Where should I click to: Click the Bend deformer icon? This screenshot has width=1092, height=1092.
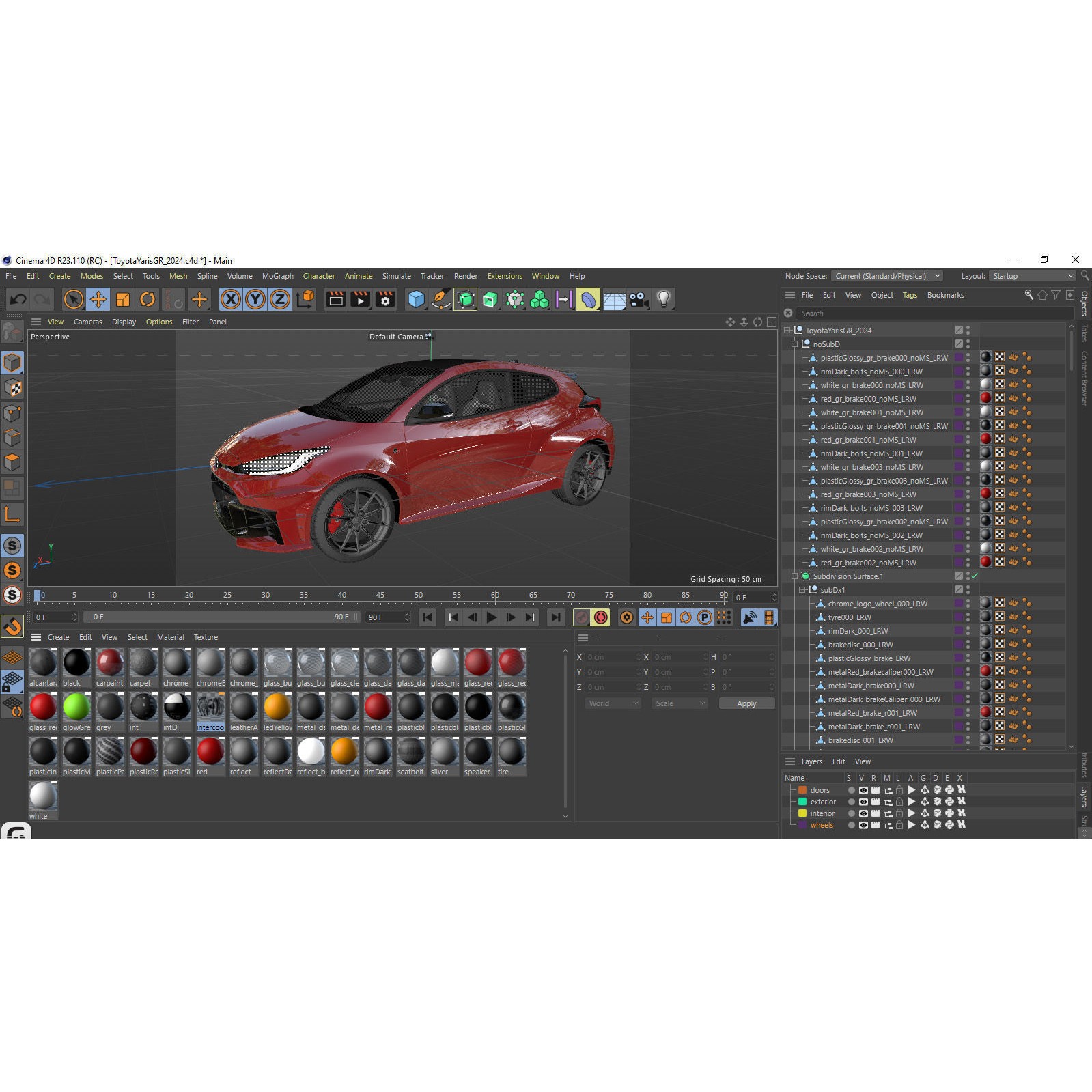[x=588, y=299]
